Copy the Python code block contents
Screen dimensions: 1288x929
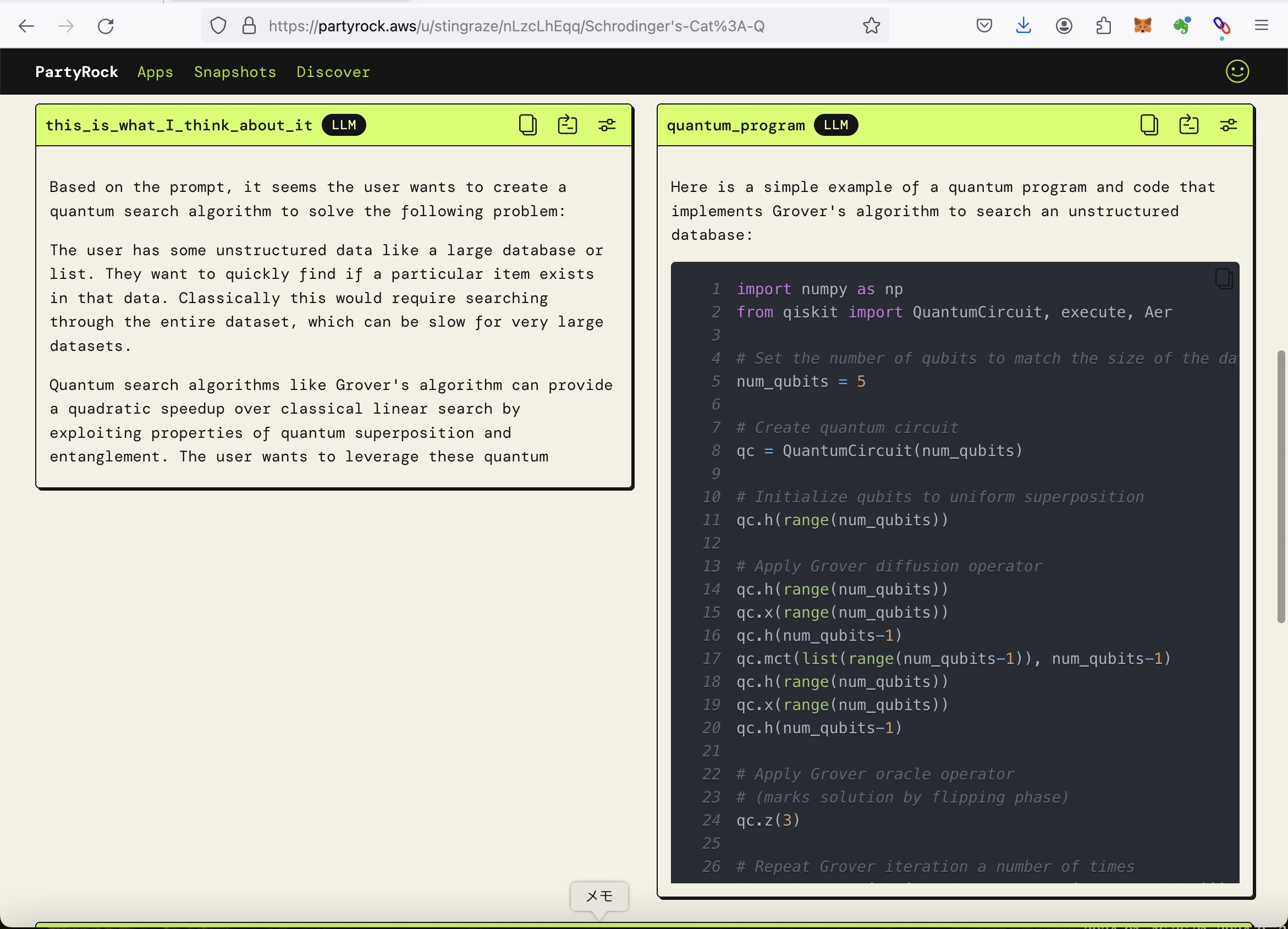(x=1223, y=279)
